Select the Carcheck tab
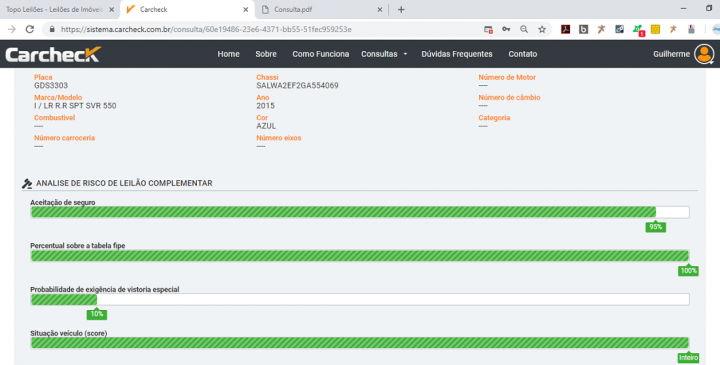Image resolution: width=720 pixels, height=365 pixels. [186, 9]
